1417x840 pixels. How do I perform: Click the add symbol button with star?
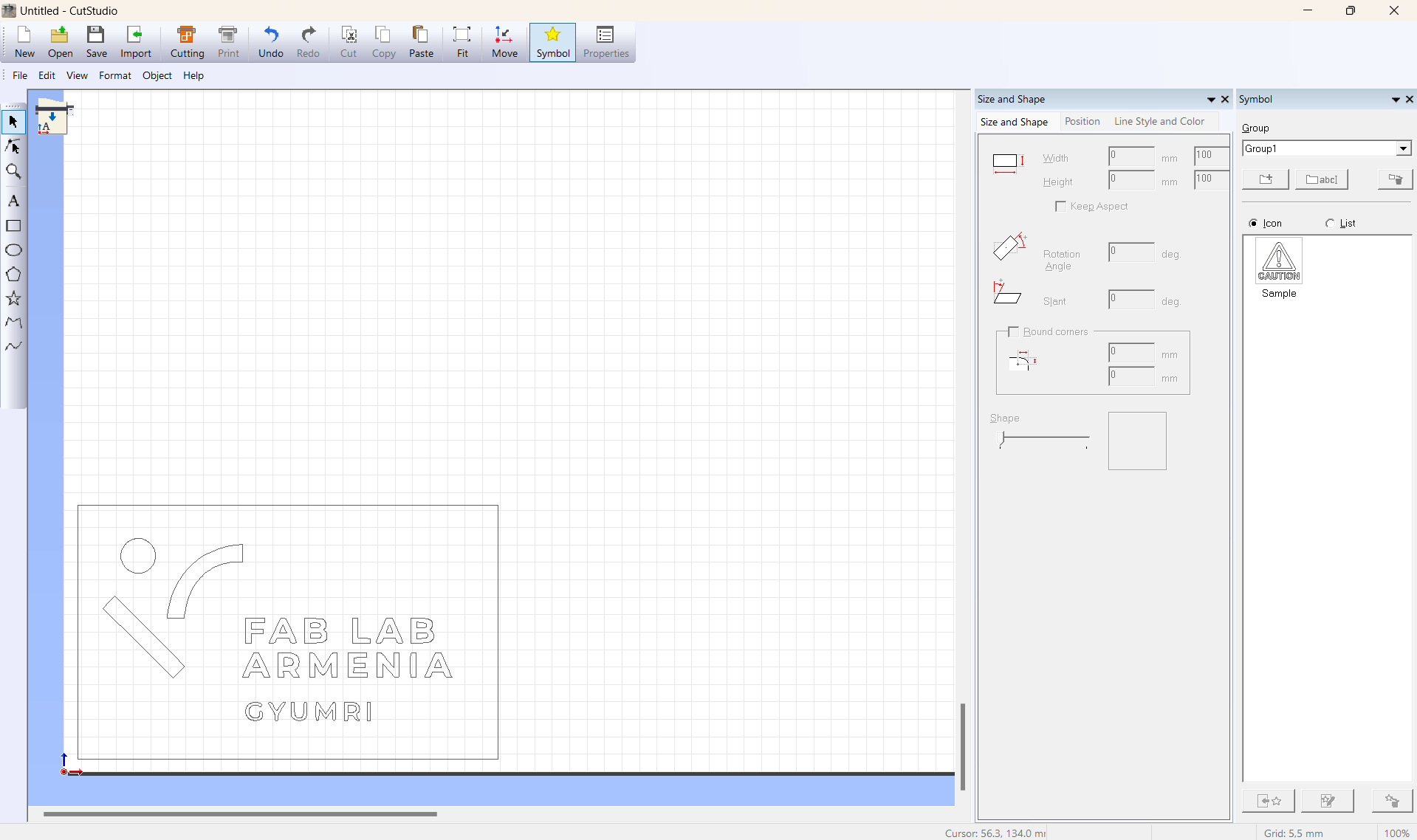1269,801
